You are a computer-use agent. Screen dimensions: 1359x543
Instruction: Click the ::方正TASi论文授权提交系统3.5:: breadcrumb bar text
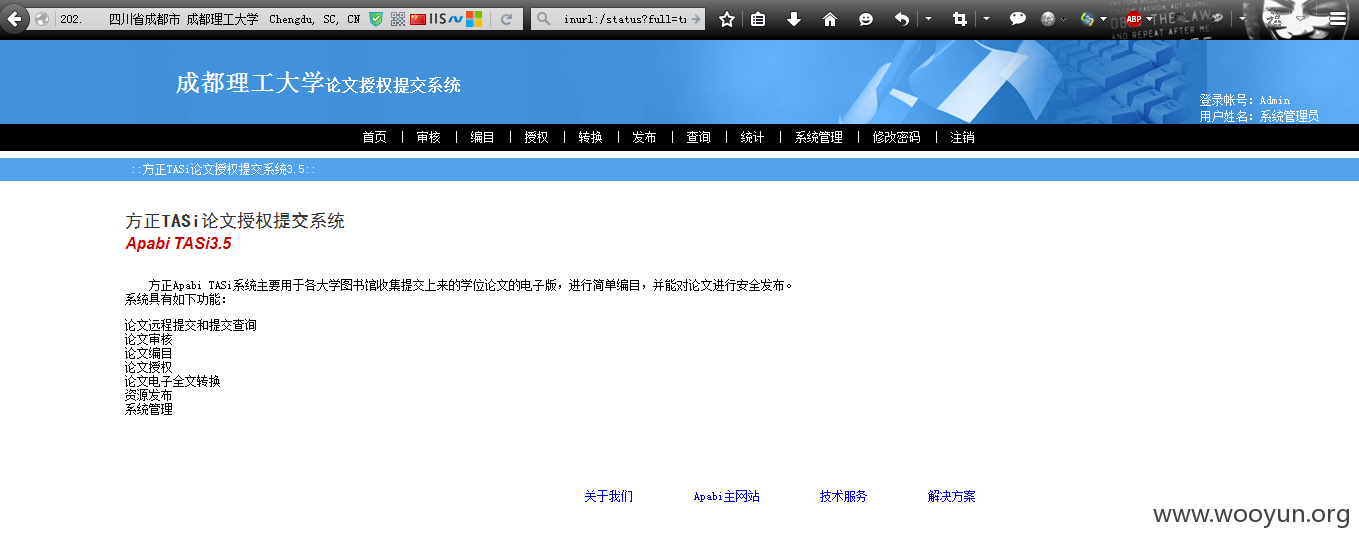coord(224,170)
